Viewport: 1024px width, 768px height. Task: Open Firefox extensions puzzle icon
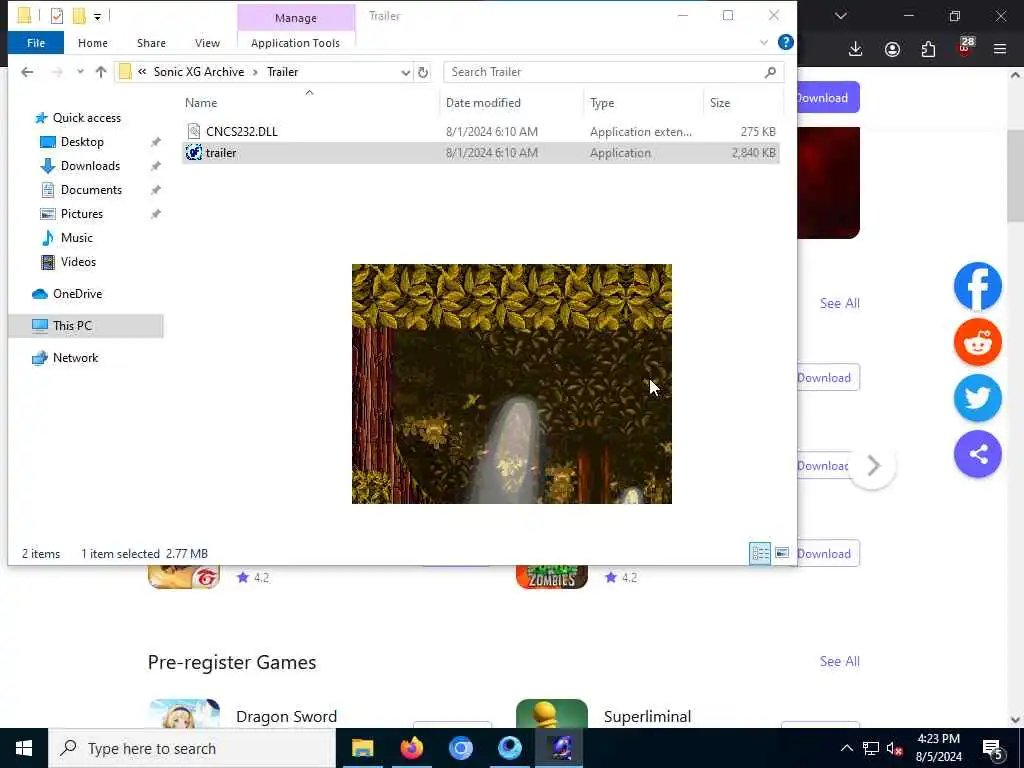click(x=928, y=49)
